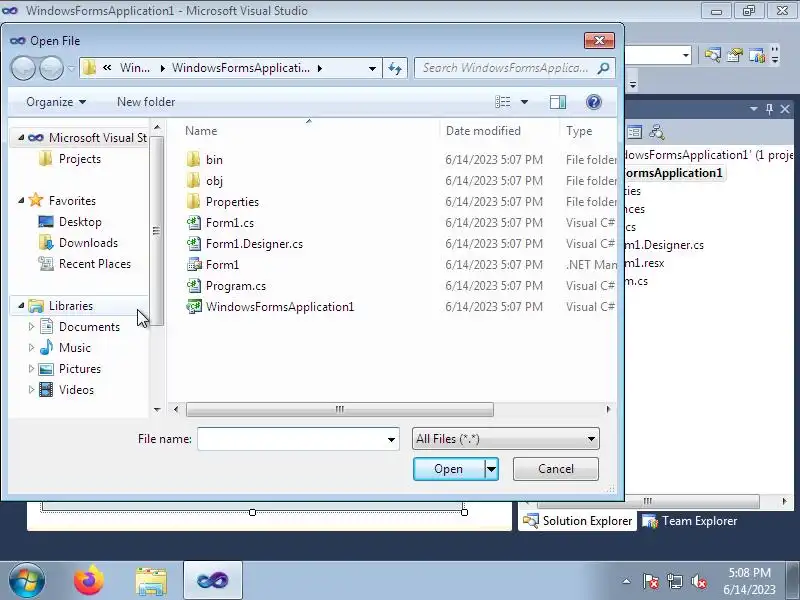Cancel the Open File dialog
Screen dimensions: 800x600
(x=556, y=469)
